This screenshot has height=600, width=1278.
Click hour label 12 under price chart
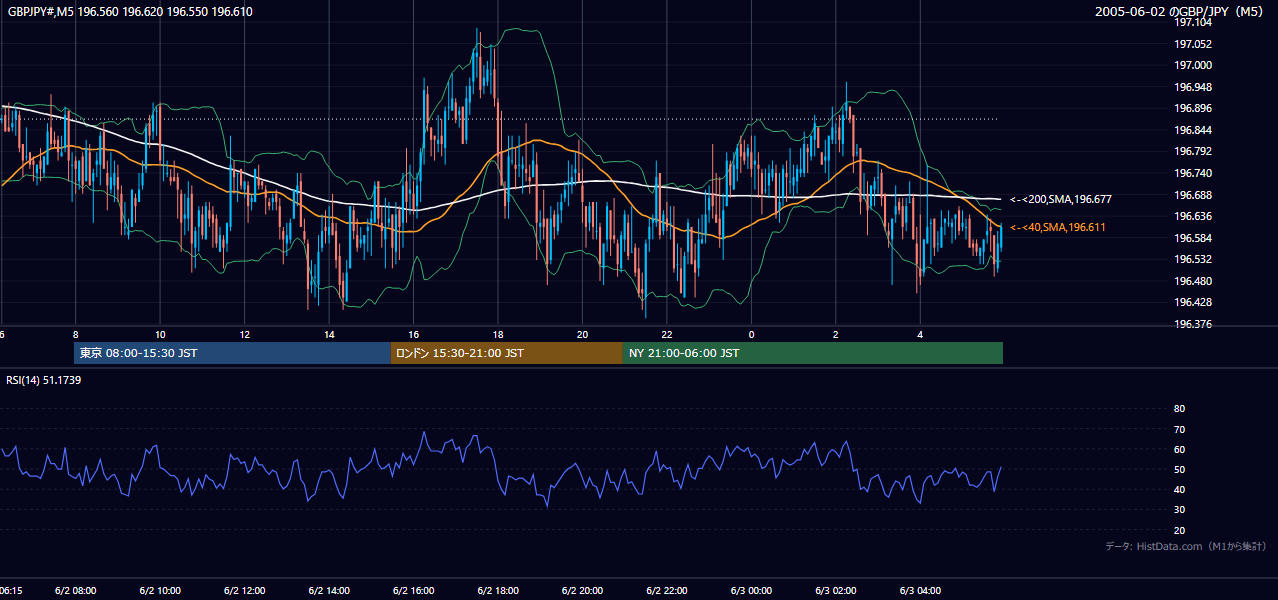pos(244,335)
